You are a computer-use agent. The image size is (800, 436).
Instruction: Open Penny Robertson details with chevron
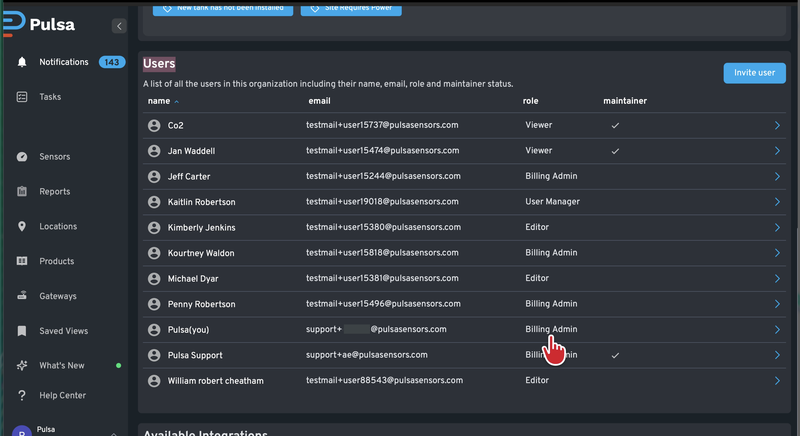coord(777,304)
